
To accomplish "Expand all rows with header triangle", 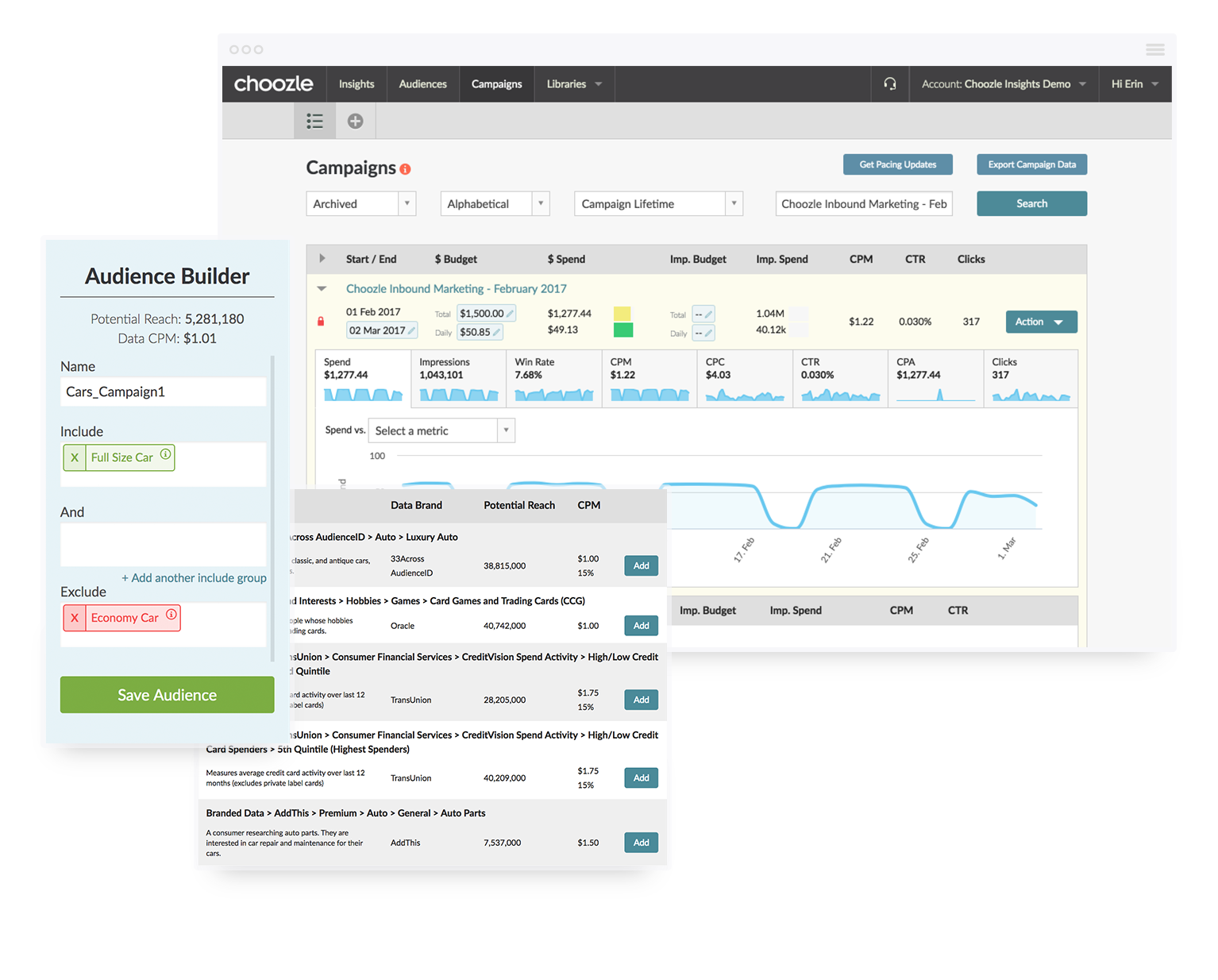I will (x=322, y=259).
